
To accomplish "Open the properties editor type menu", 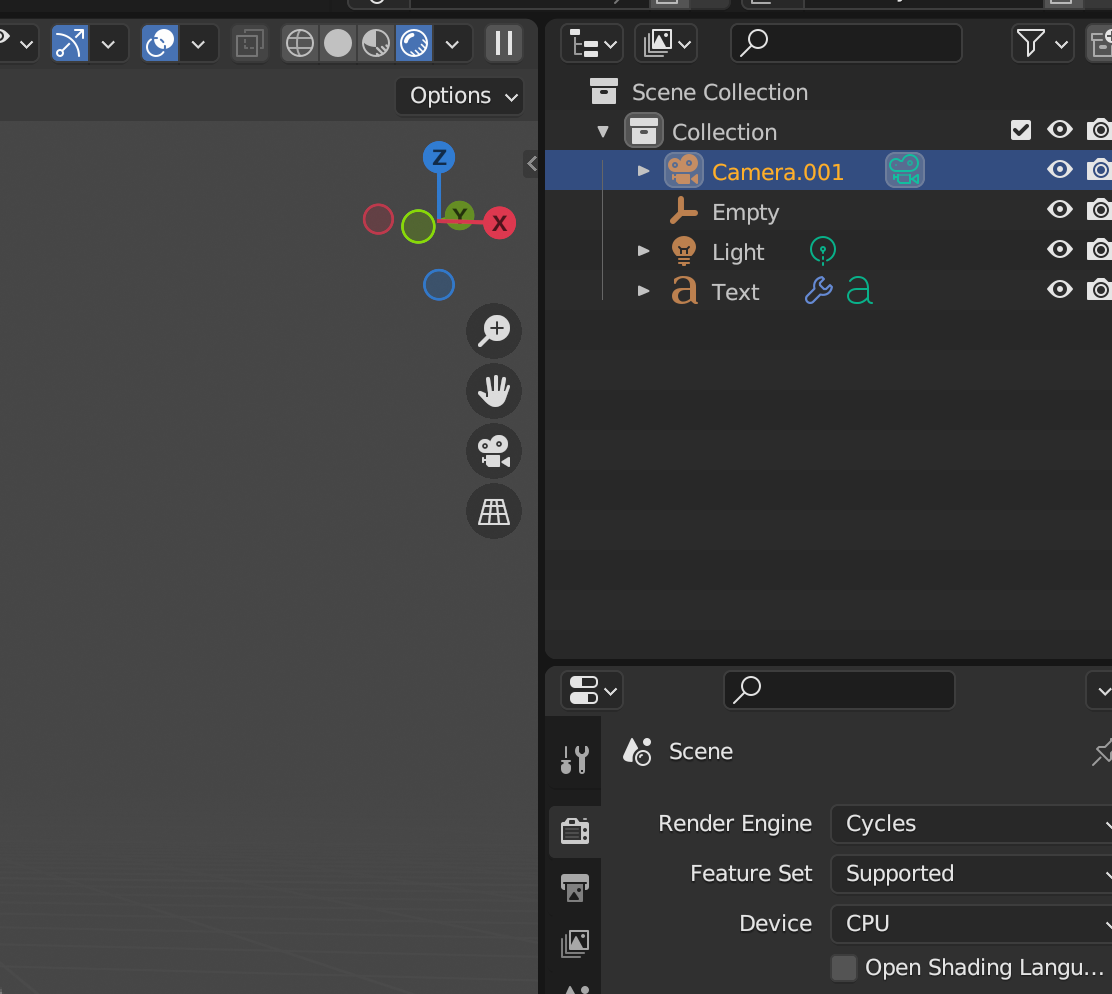I will point(591,690).
